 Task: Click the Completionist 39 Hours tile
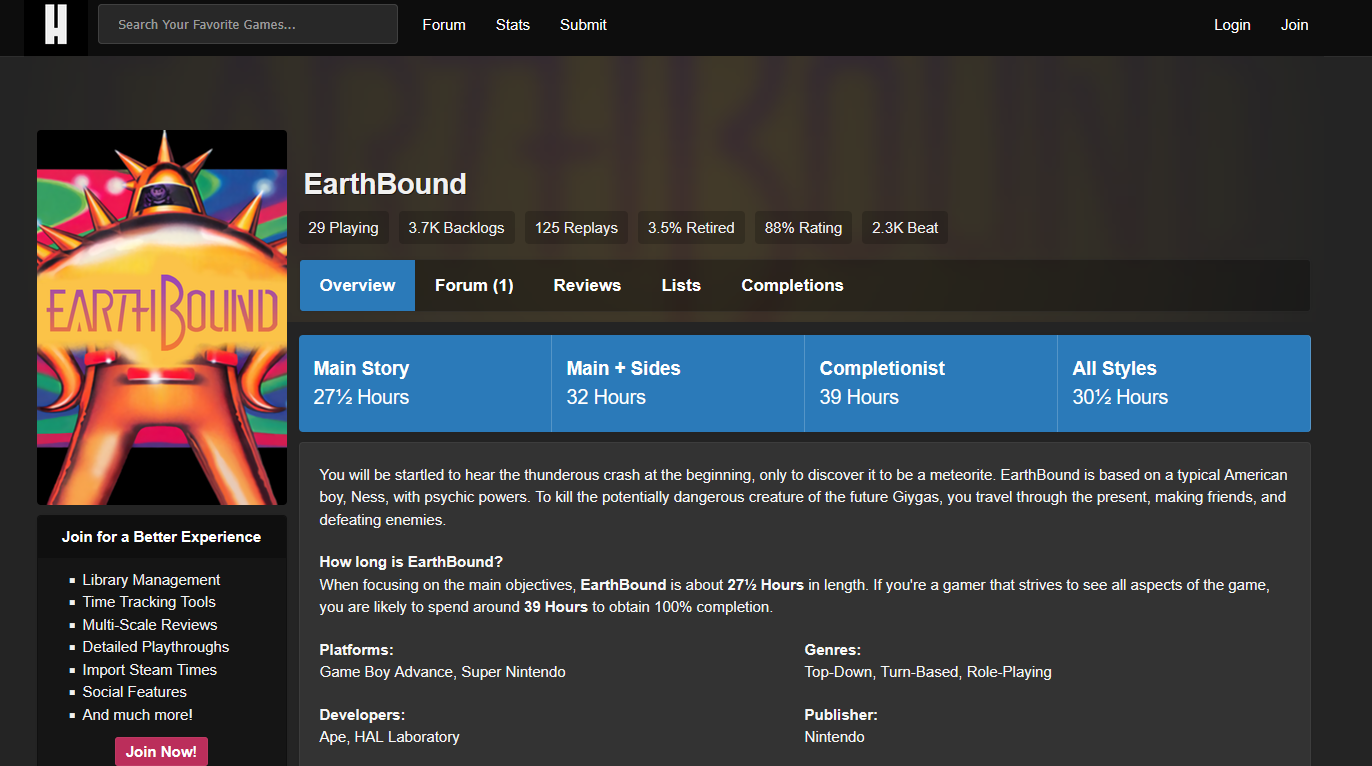[931, 383]
